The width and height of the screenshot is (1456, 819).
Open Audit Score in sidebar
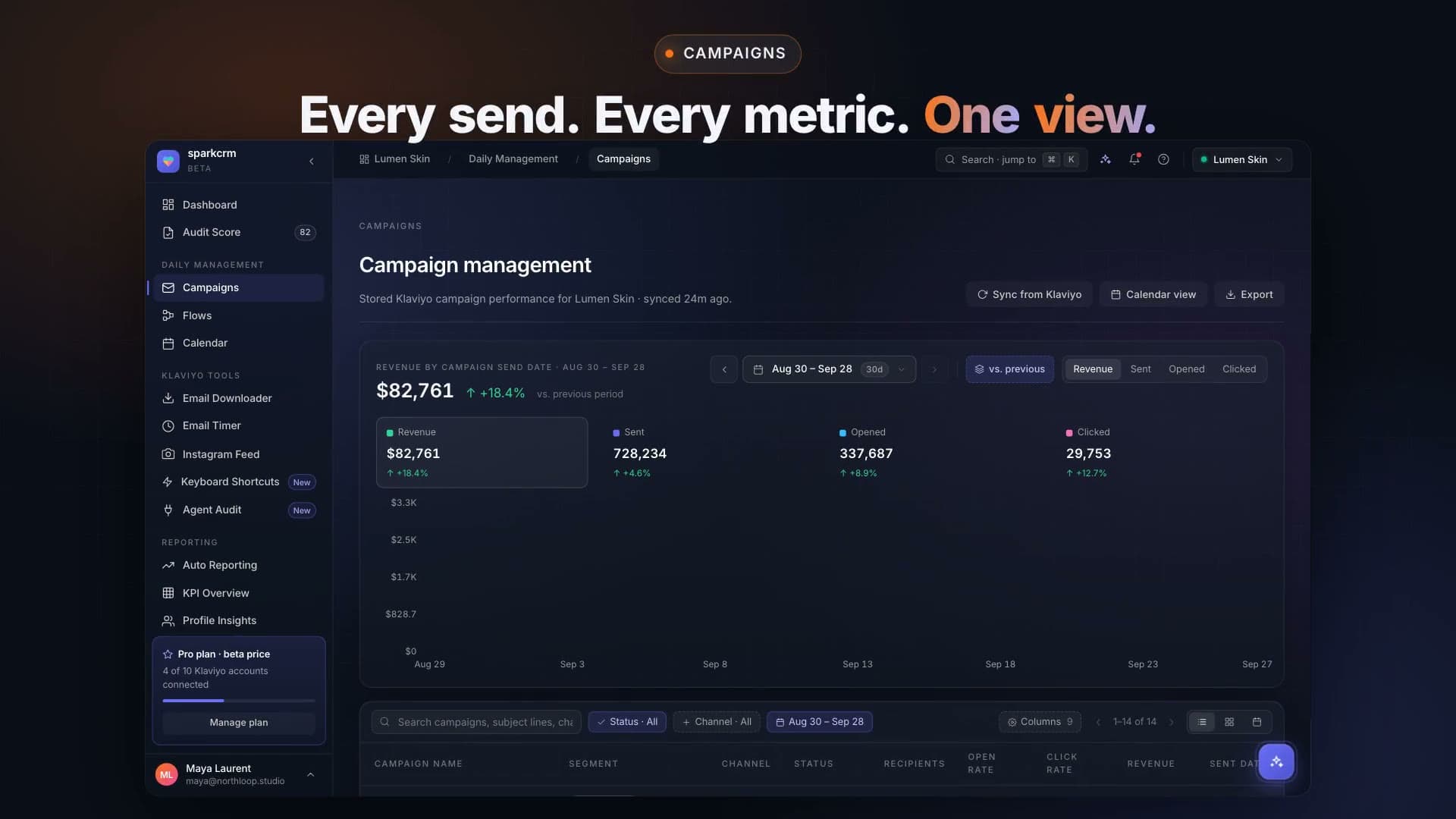click(239, 232)
